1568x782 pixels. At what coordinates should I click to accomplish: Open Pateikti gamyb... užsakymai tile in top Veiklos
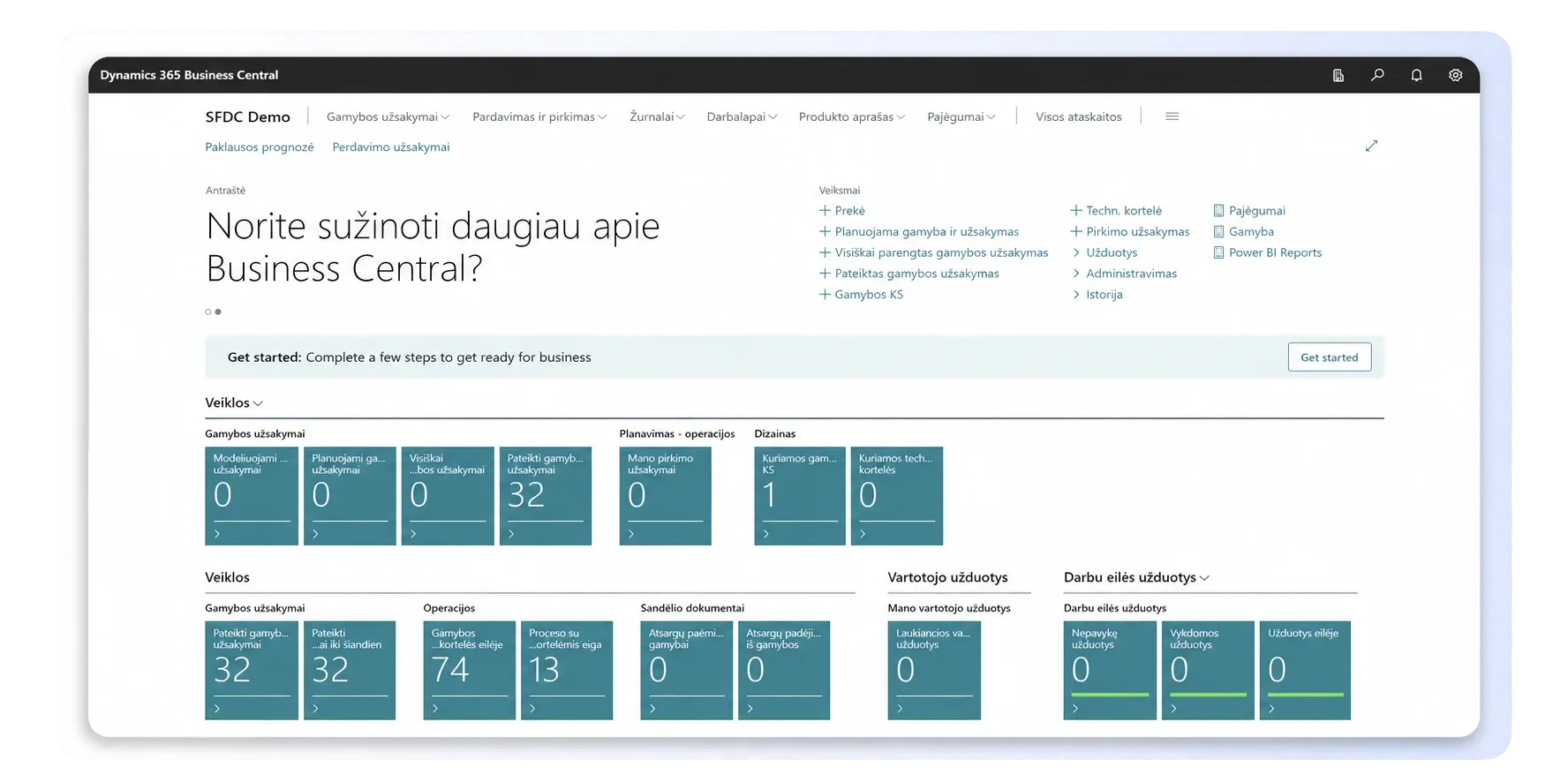[546, 496]
